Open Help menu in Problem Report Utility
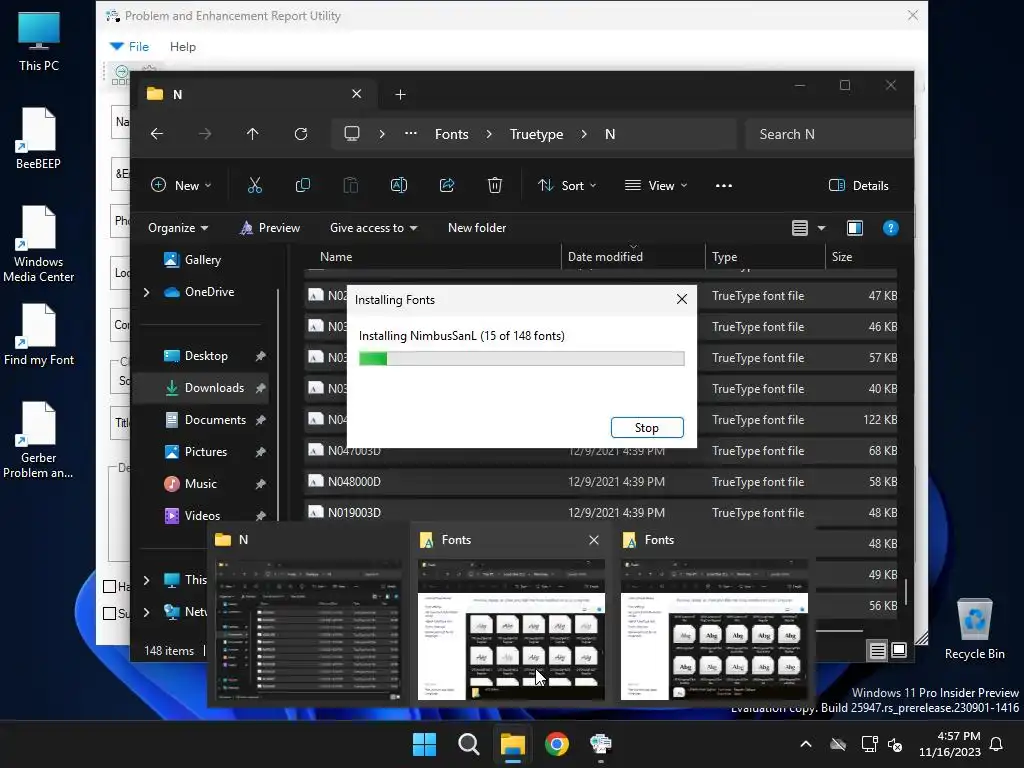 pos(183,47)
